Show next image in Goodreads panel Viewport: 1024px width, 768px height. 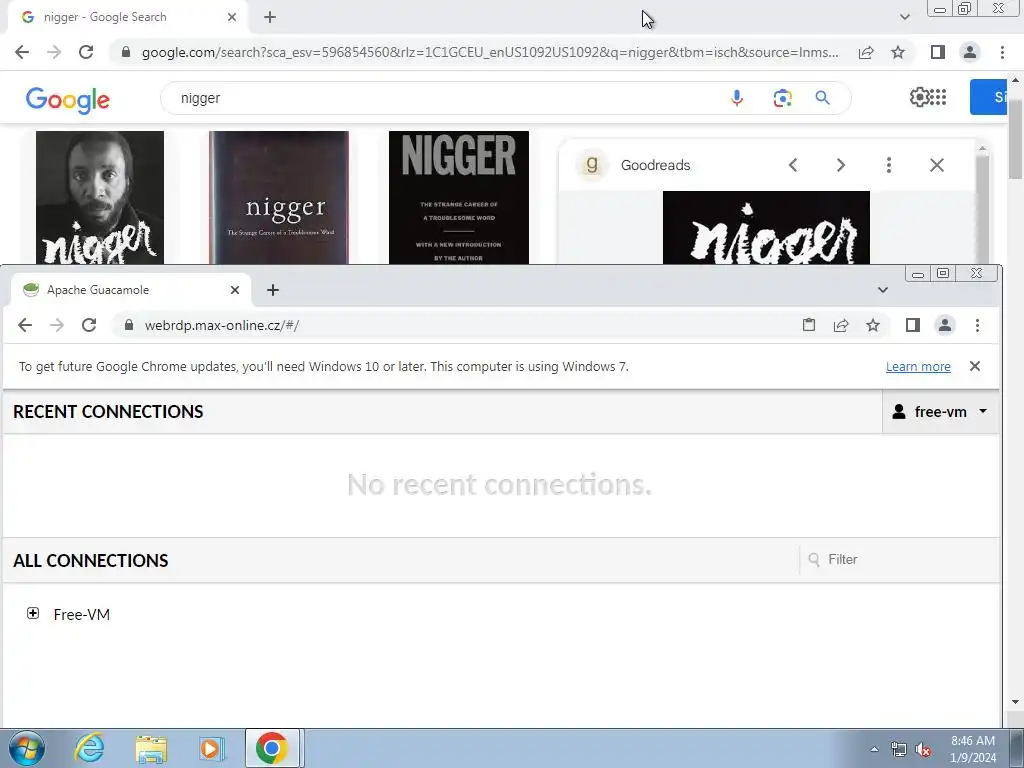(840, 165)
